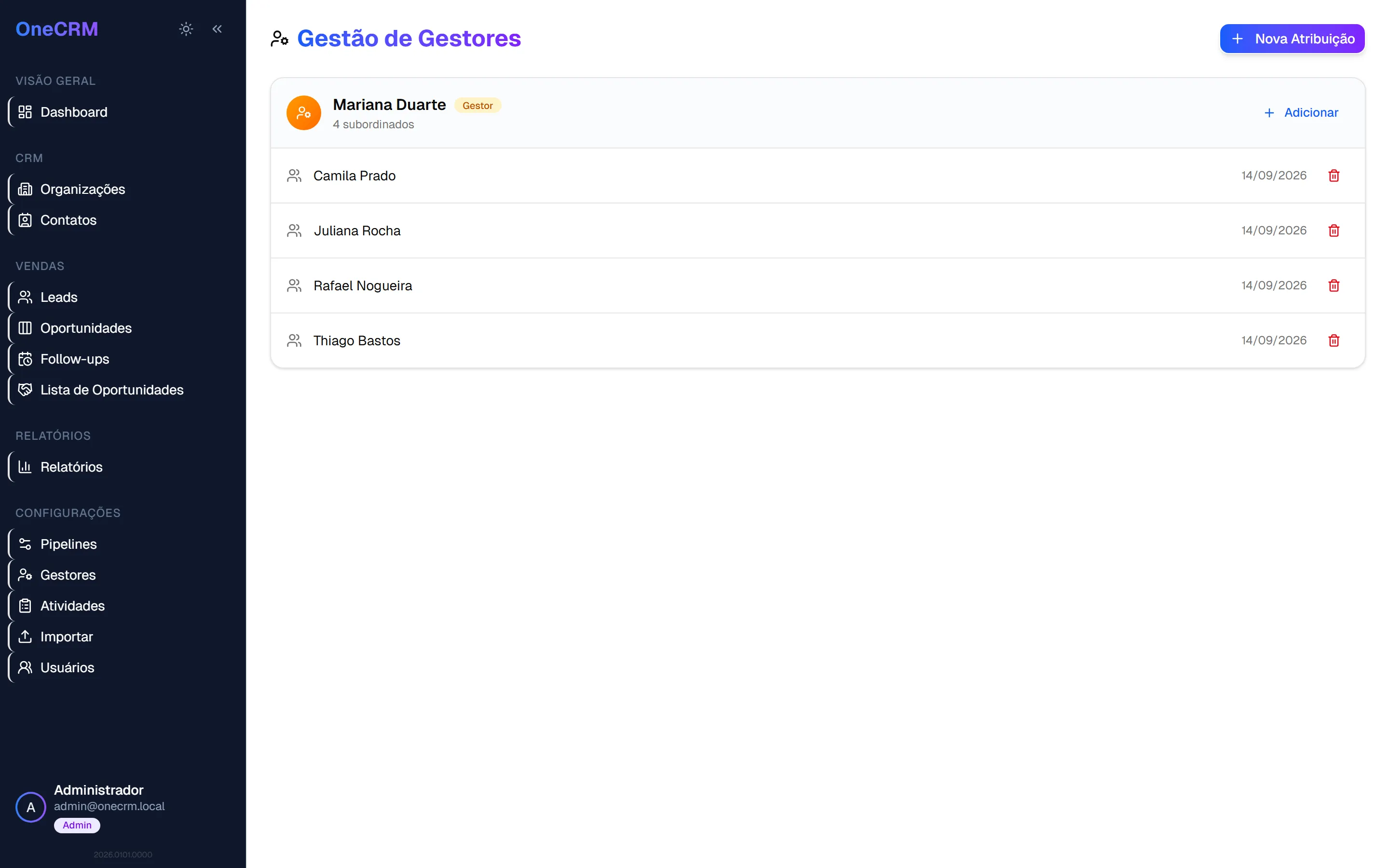The height and width of the screenshot is (868, 1389).
Task: Collapse the sidebar with double-chevron icon
Action: (x=217, y=29)
